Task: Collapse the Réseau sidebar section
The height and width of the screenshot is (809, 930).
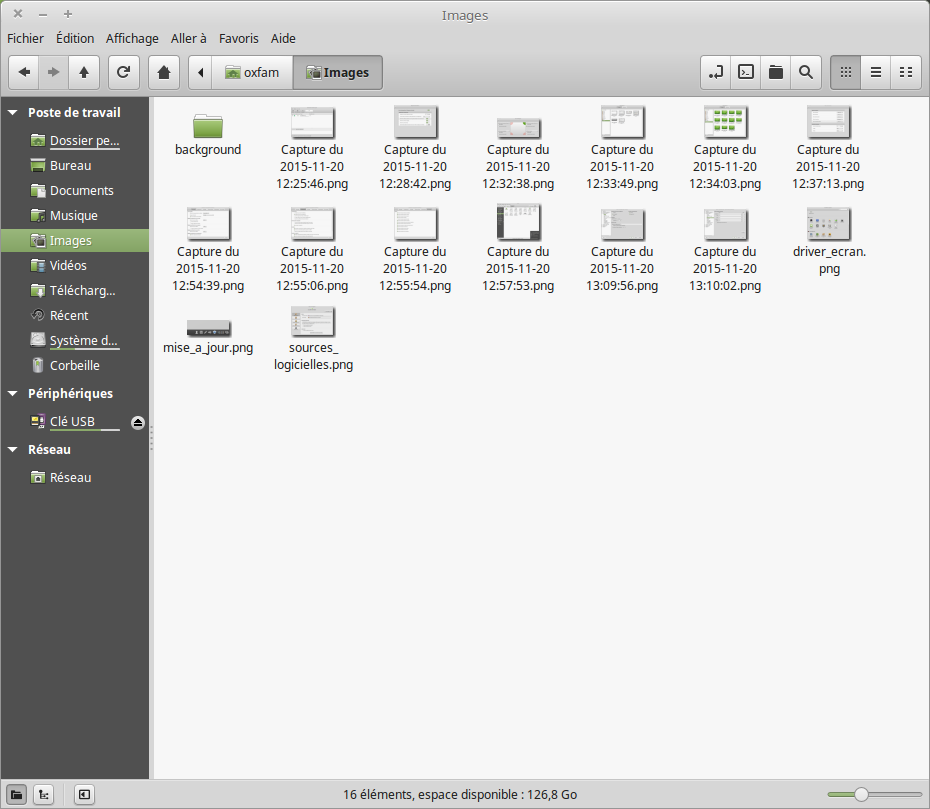Action: coord(12,450)
